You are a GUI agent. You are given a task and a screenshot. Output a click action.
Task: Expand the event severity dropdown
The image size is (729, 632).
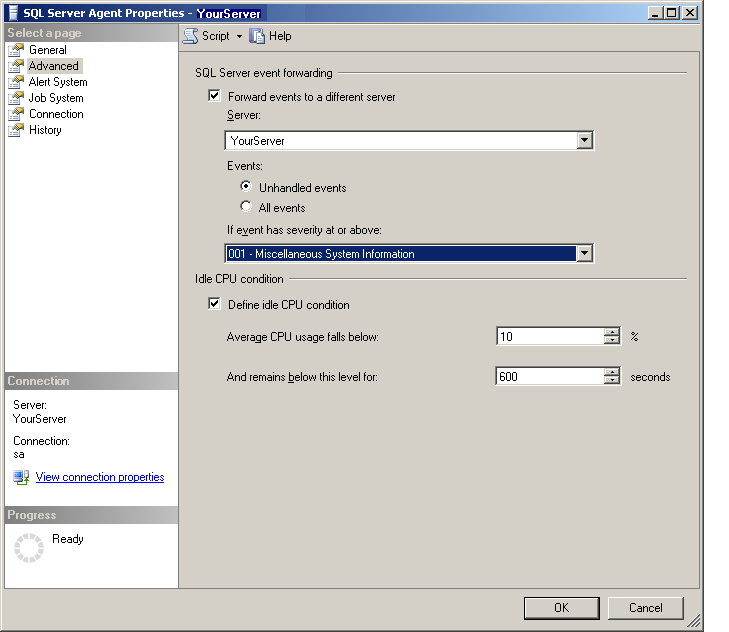coord(585,254)
